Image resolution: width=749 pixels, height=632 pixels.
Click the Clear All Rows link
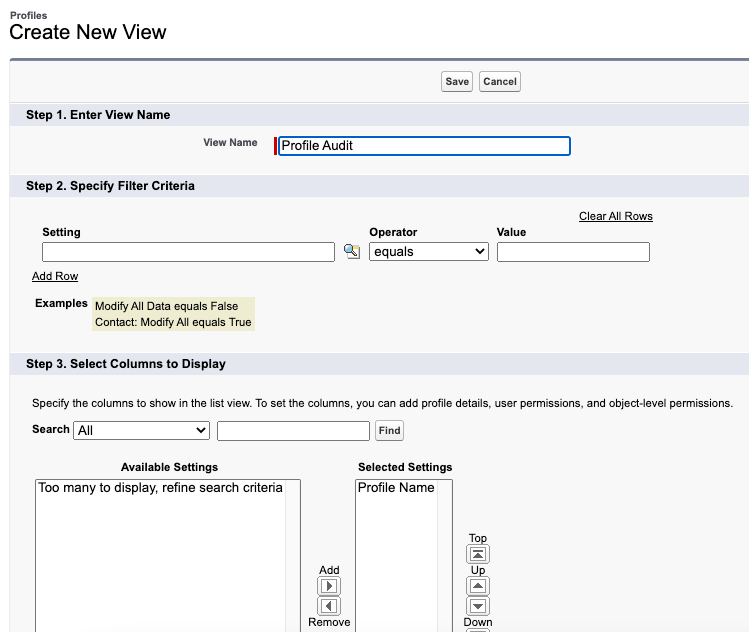pos(615,216)
